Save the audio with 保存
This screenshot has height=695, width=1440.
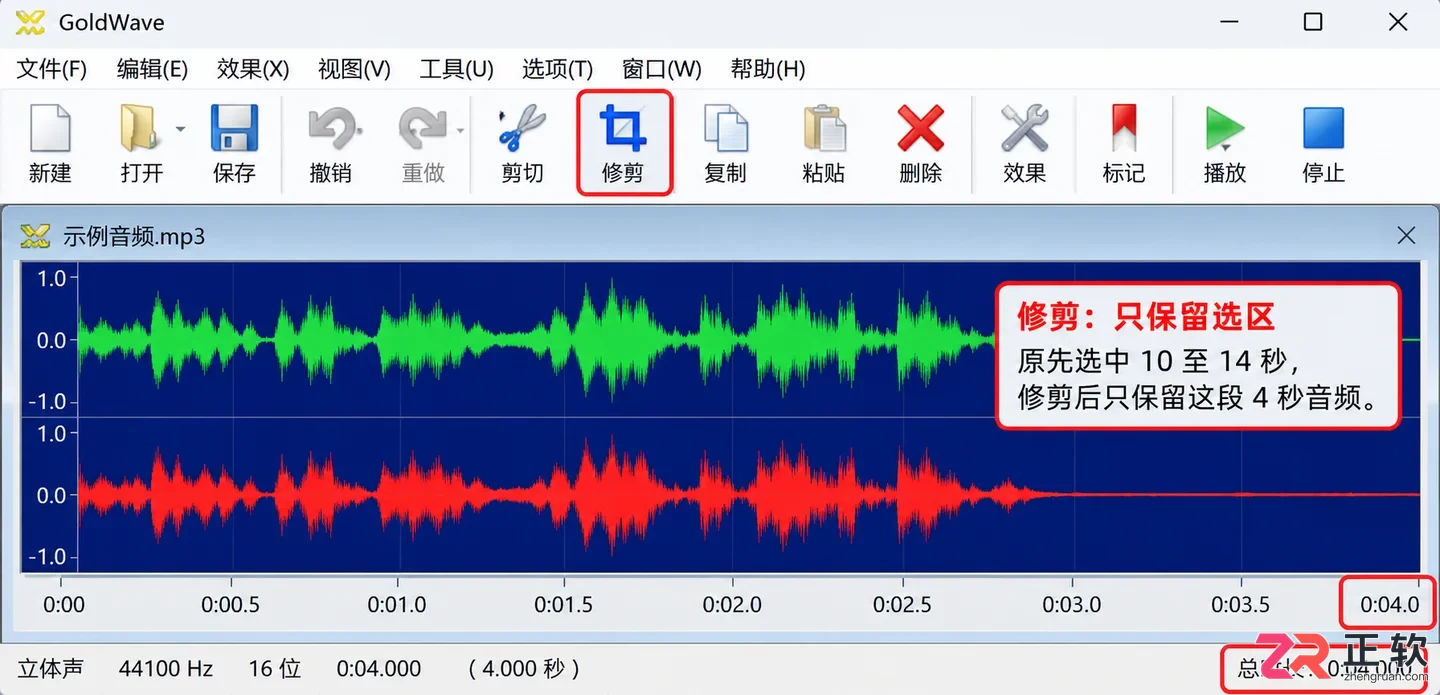click(234, 143)
